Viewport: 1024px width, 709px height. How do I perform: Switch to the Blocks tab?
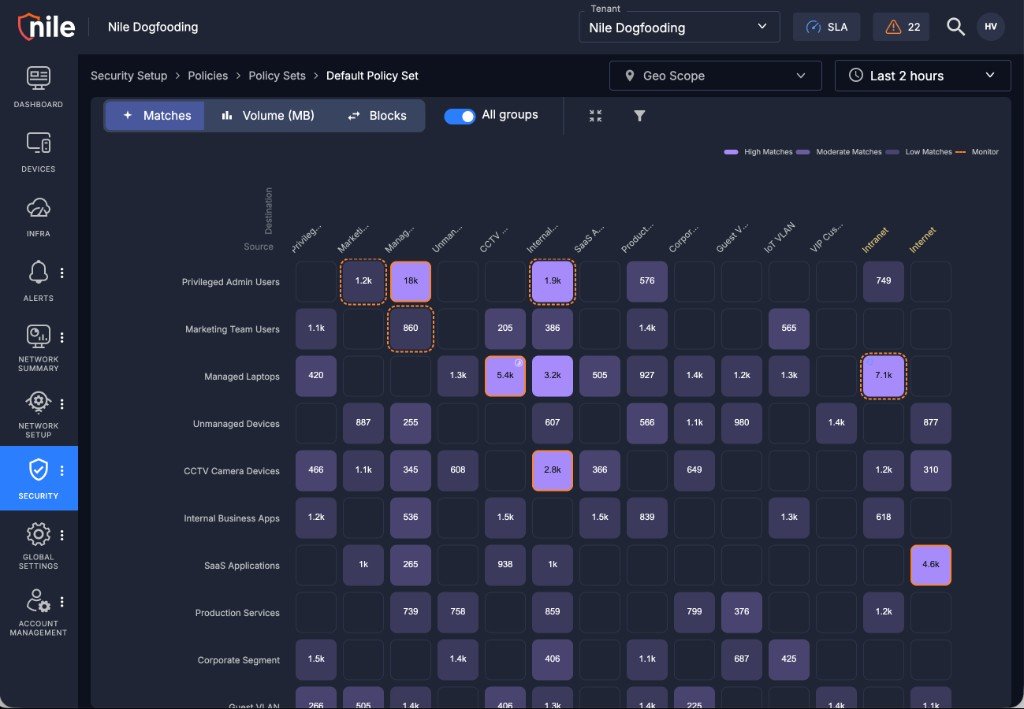click(x=377, y=116)
